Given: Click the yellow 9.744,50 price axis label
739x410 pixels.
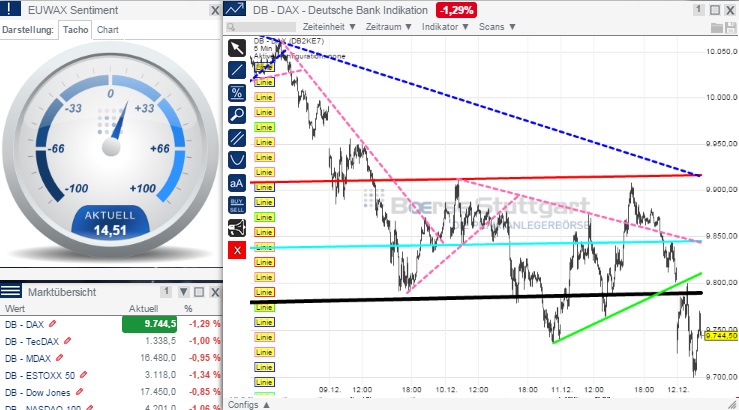Looking at the screenshot, I should pyautogui.click(x=721, y=336).
